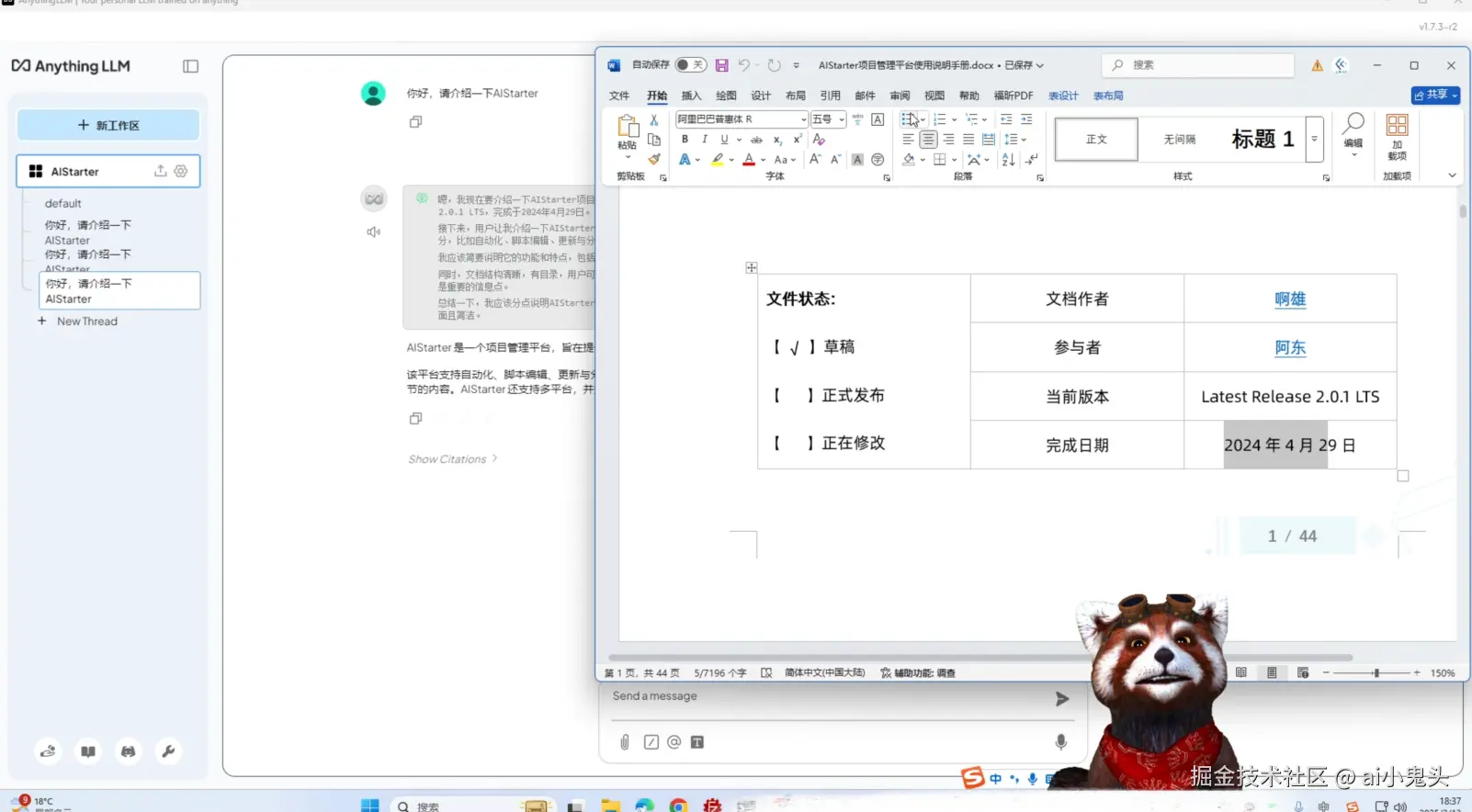Create a new workspace in AnythingLLM

coord(108,125)
